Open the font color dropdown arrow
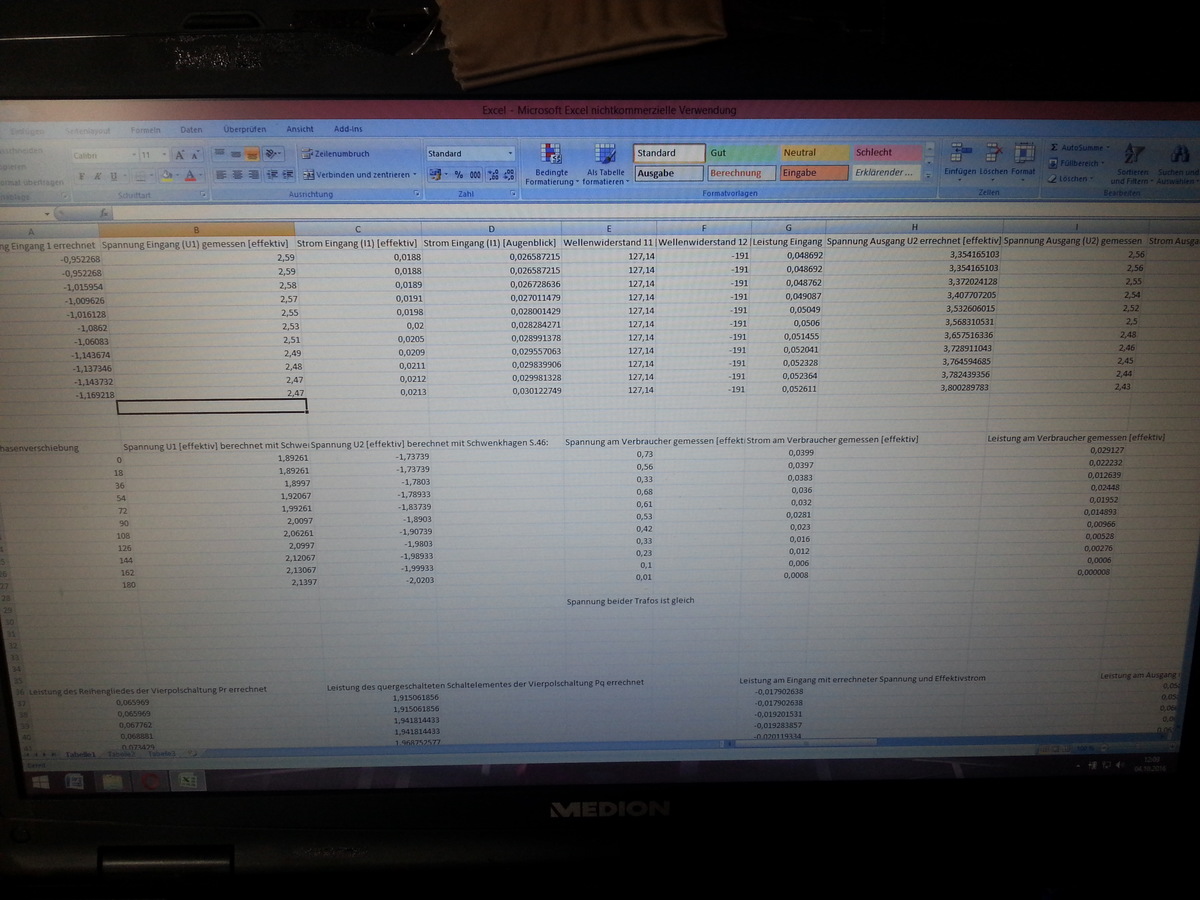 coord(201,176)
